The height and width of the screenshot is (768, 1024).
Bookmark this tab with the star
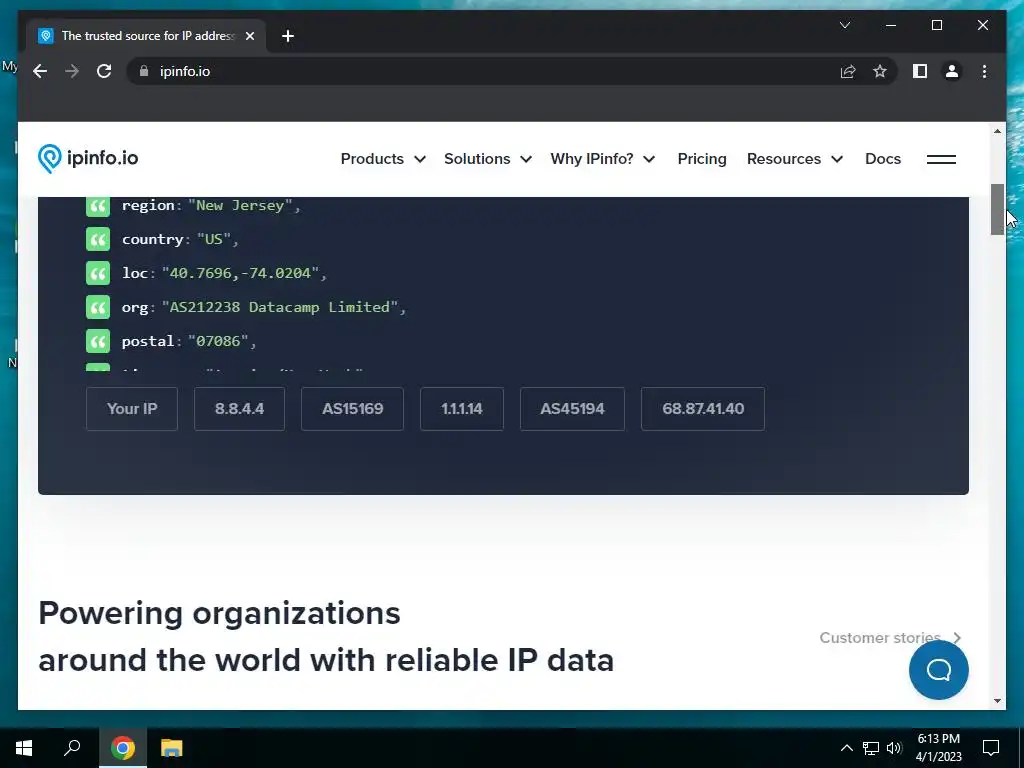(880, 71)
